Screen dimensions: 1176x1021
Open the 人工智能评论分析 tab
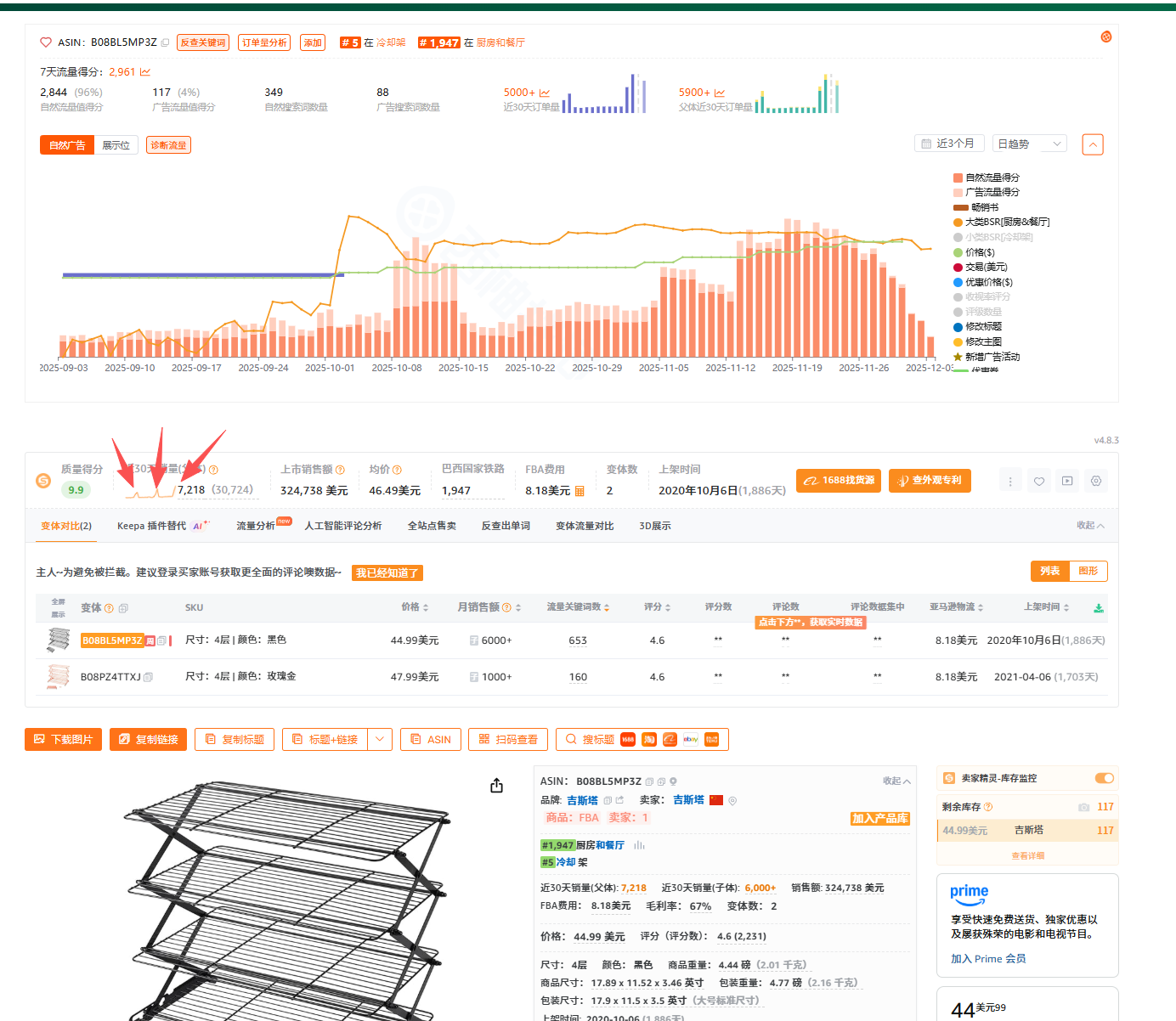point(343,526)
